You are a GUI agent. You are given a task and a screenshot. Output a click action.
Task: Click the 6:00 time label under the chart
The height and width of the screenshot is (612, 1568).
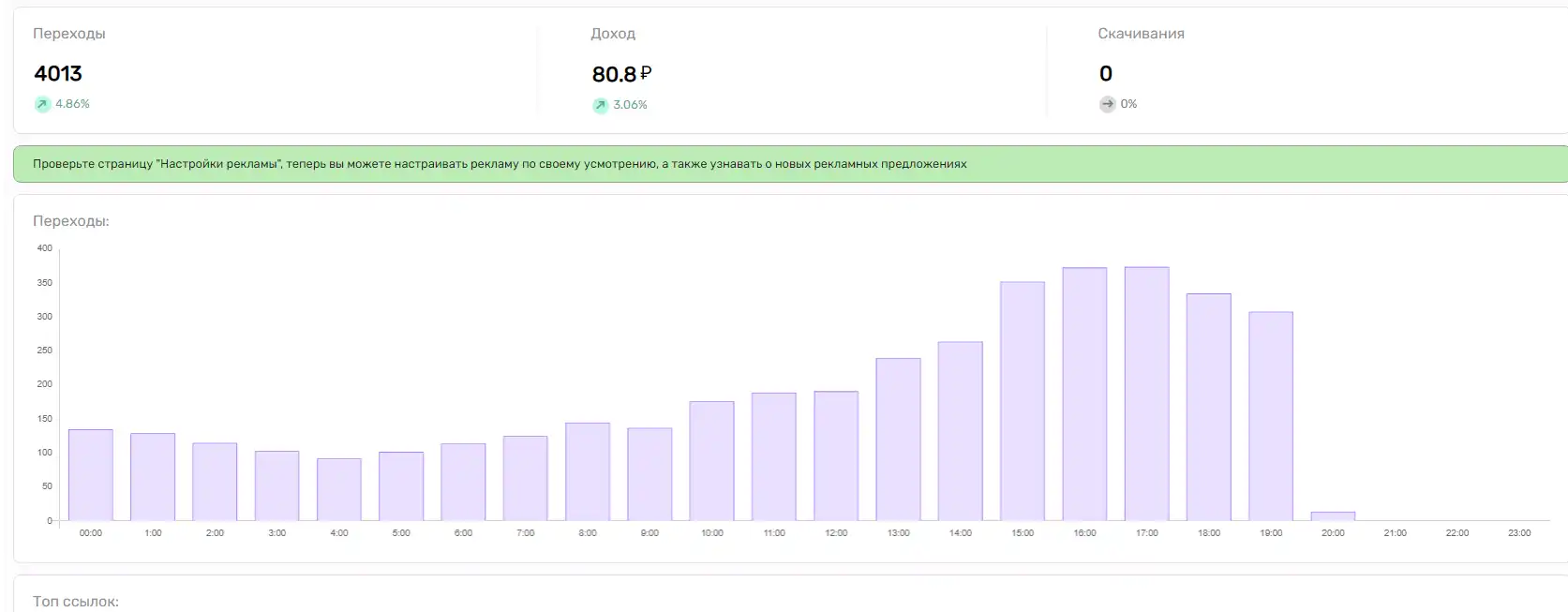click(463, 533)
